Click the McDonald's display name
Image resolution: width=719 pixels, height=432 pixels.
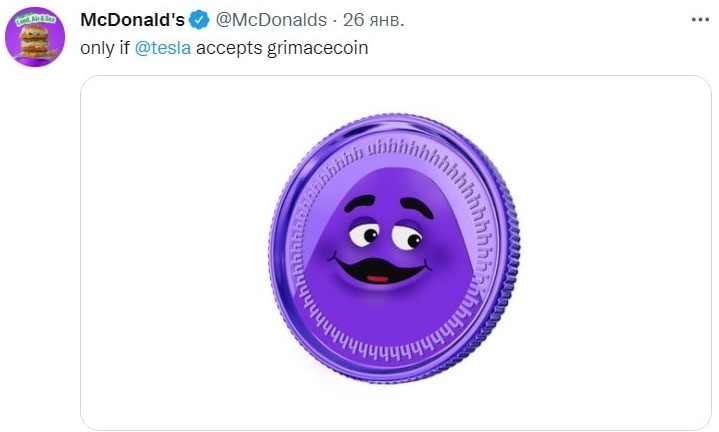point(133,20)
